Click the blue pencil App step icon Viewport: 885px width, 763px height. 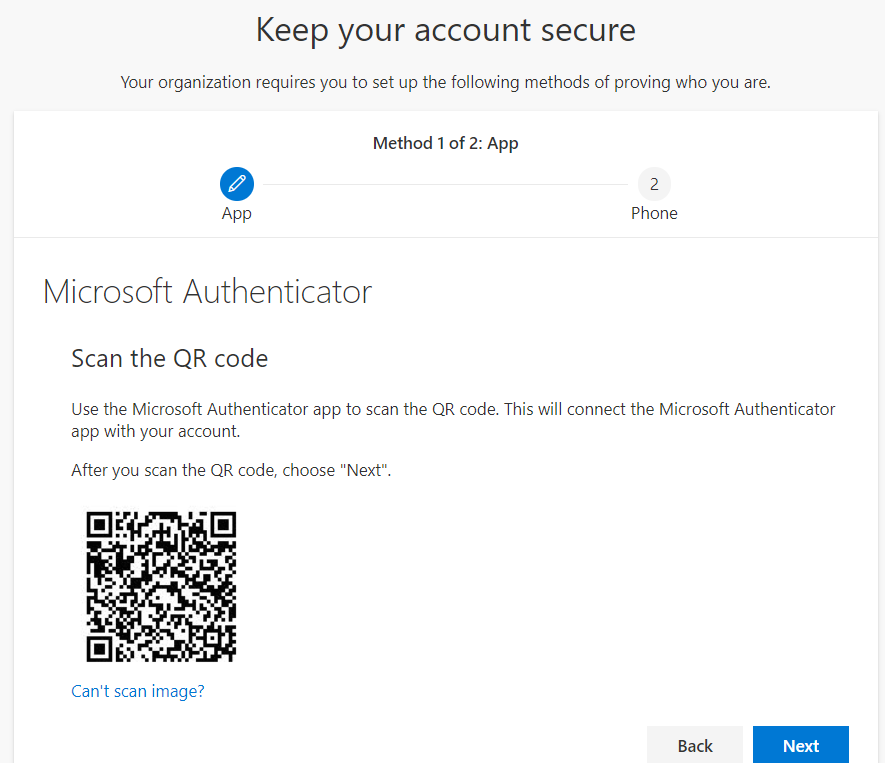tap(236, 184)
